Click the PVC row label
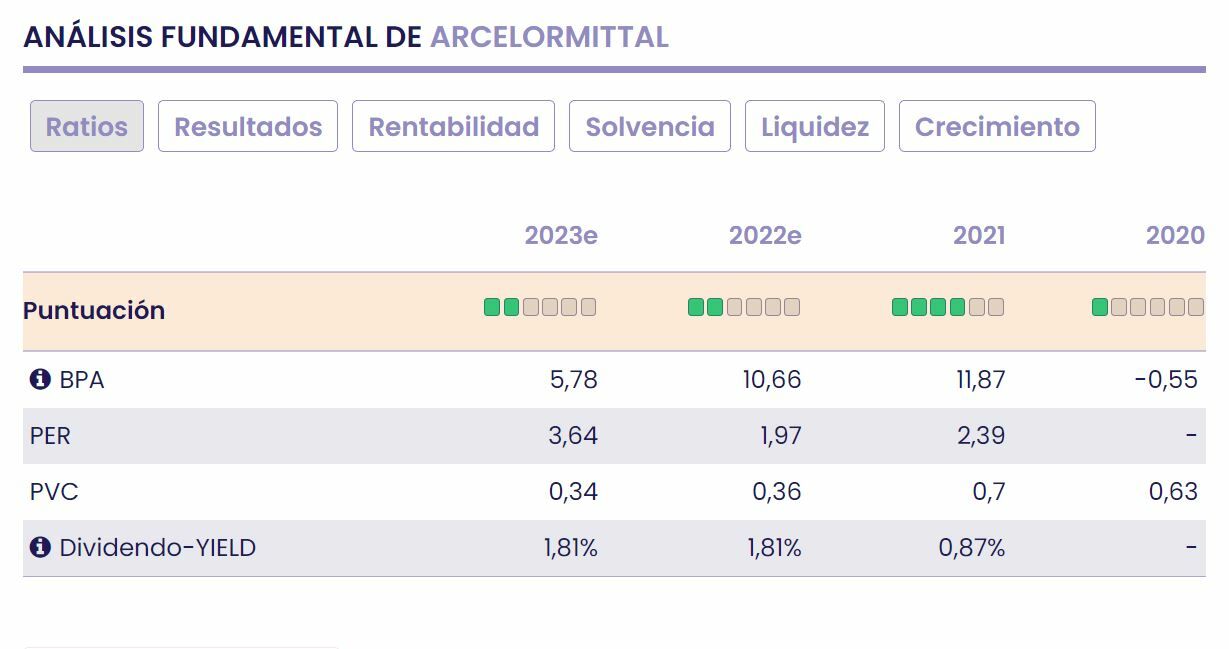This screenshot has height=649, width=1229. click(54, 492)
